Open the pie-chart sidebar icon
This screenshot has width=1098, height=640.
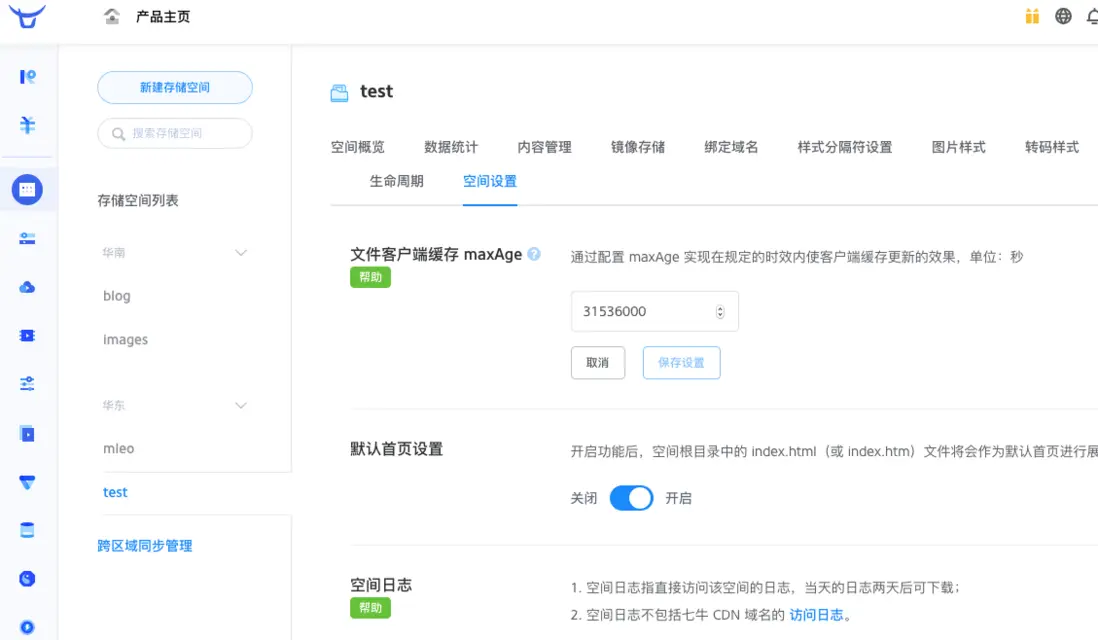(27, 578)
